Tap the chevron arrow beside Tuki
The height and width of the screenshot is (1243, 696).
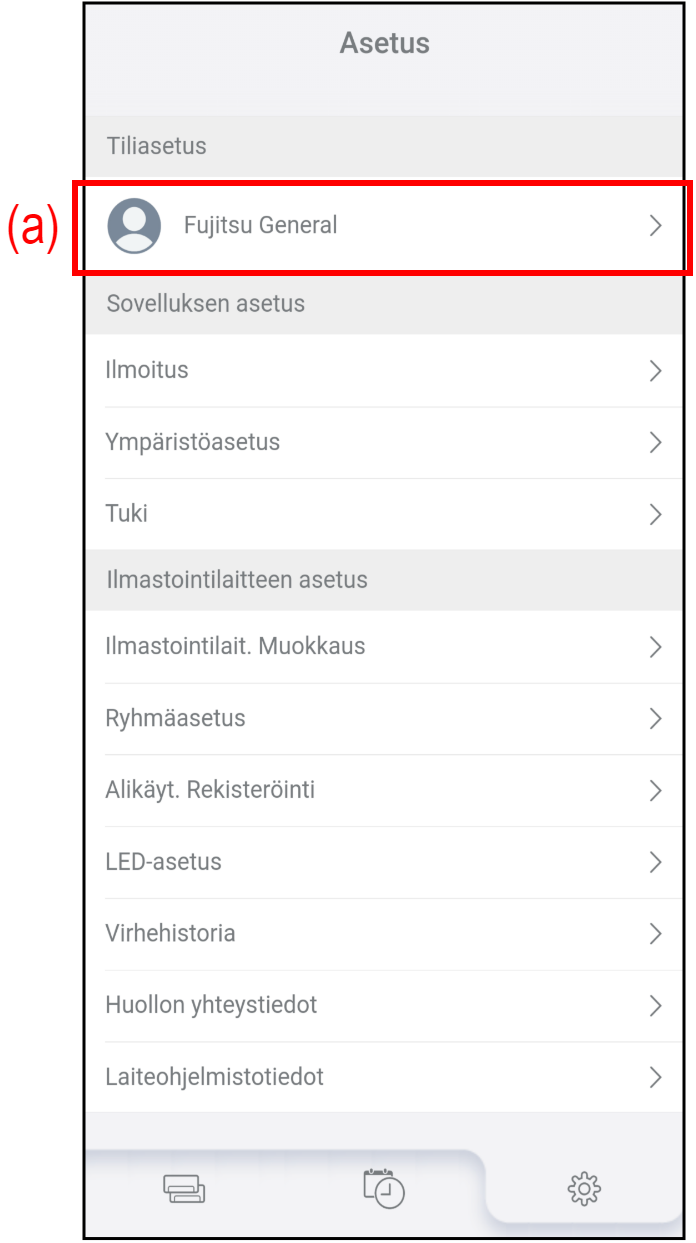point(656,515)
